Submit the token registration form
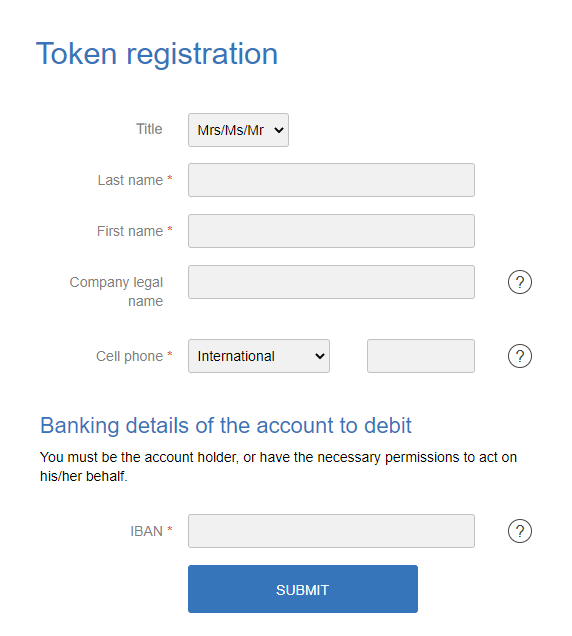This screenshot has width=572, height=636. [x=303, y=589]
